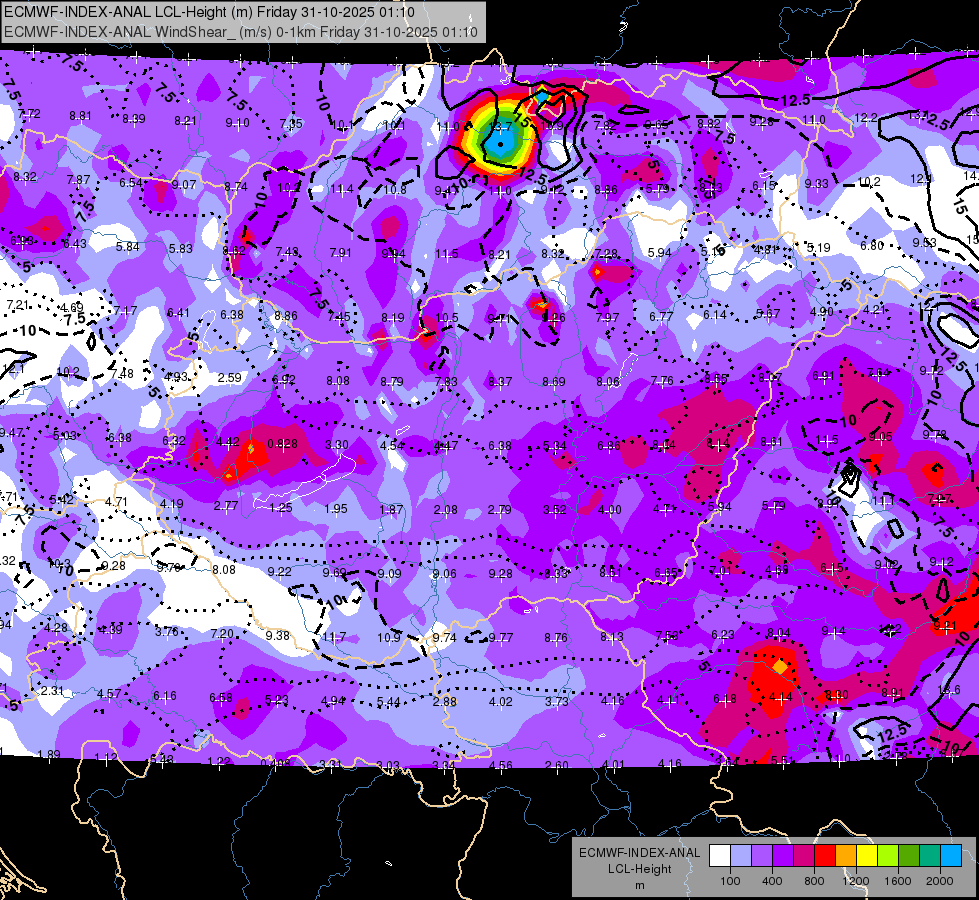Click the wind shear value 9.07
The width and height of the screenshot is (979, 900).
[184, 184]
